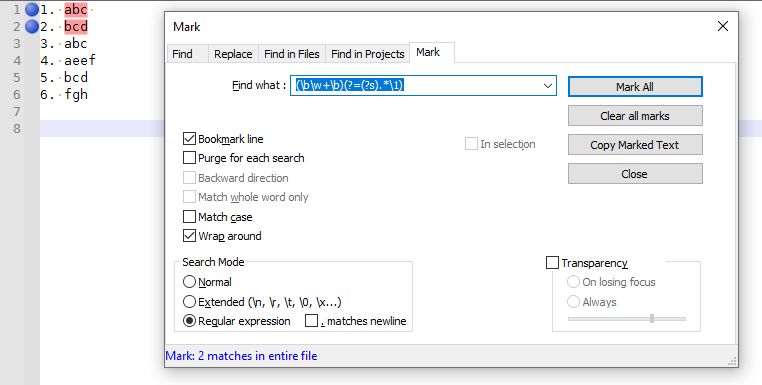
Task: Click the Mark All button
Action: pyautogui.click(x=635, y=87)
